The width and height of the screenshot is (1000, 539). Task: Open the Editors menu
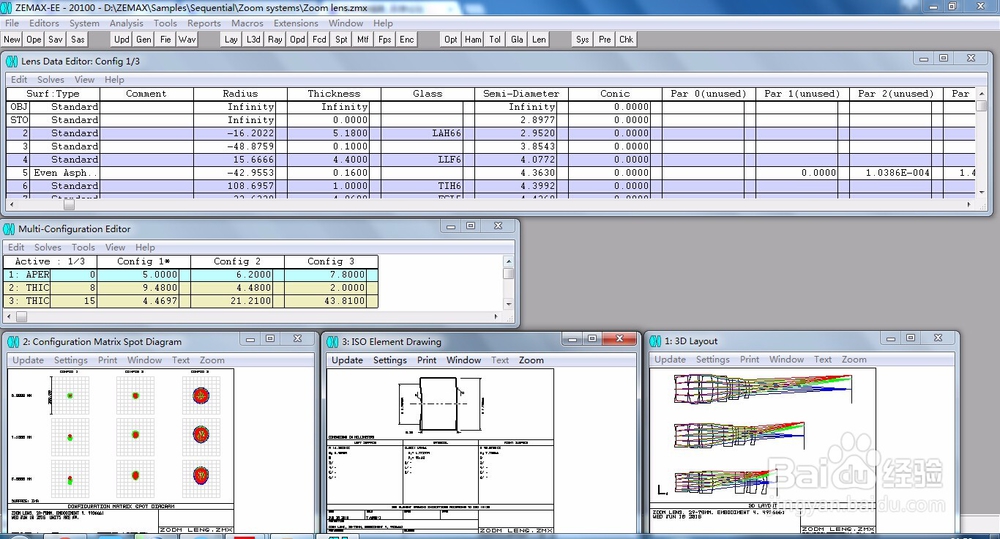44,23
